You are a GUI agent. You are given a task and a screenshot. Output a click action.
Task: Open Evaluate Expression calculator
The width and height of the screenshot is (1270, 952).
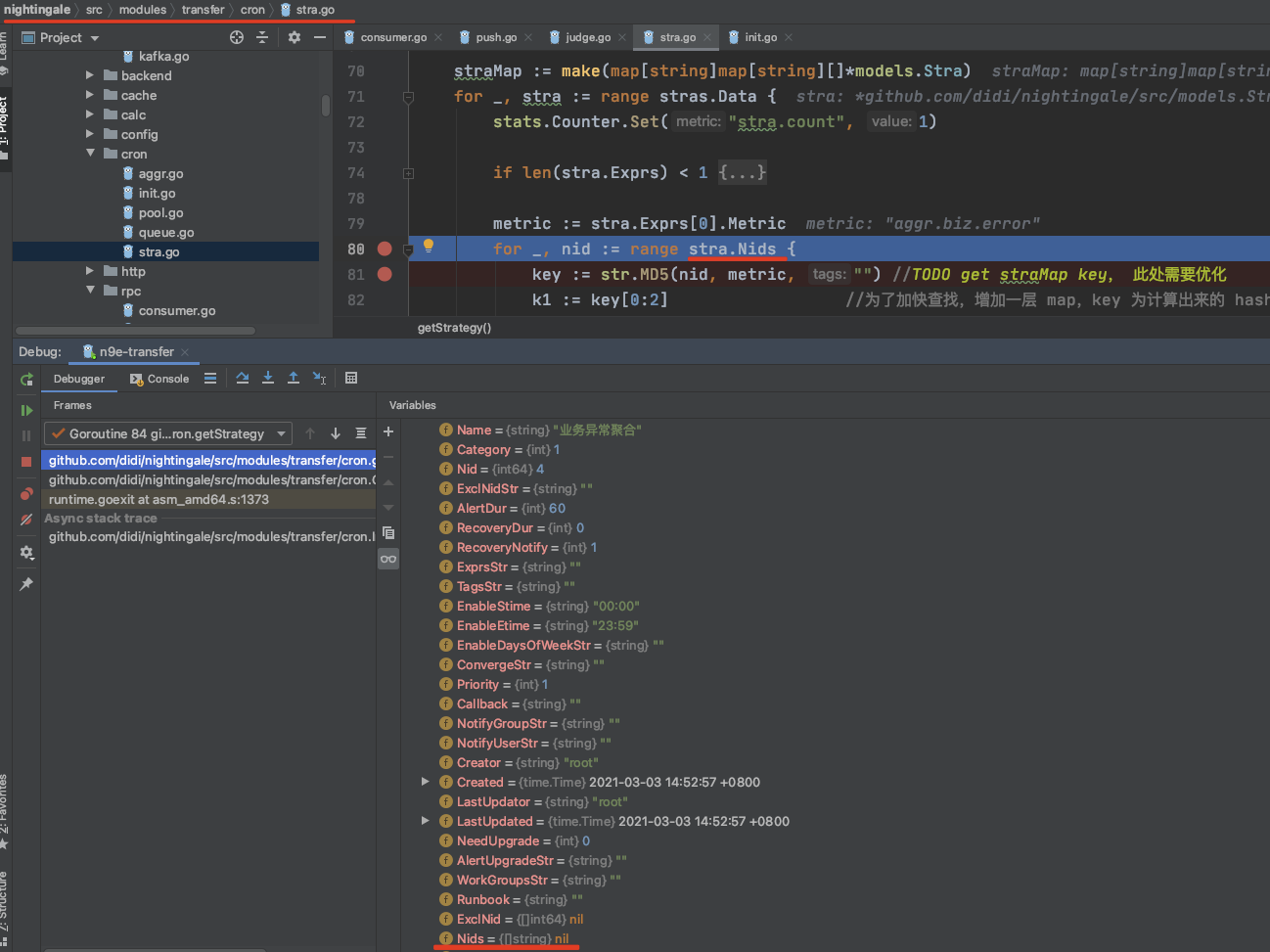pos(351,379)
